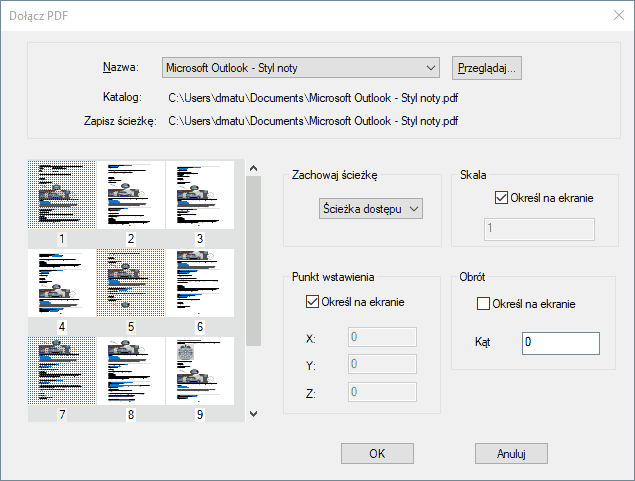Select PDF page thumbnail 7

62,370
